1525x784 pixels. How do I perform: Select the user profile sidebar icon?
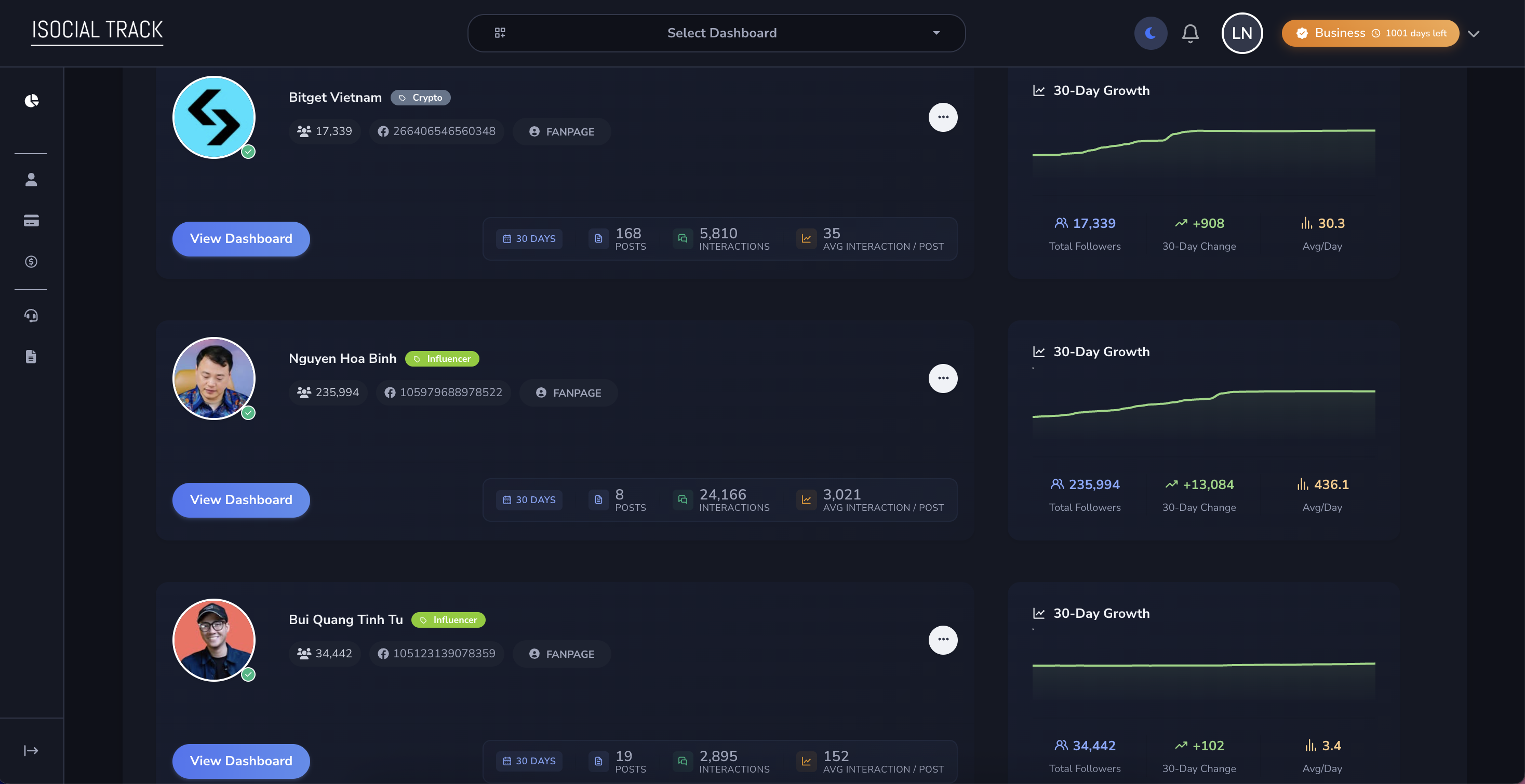[x=31, y=179]
